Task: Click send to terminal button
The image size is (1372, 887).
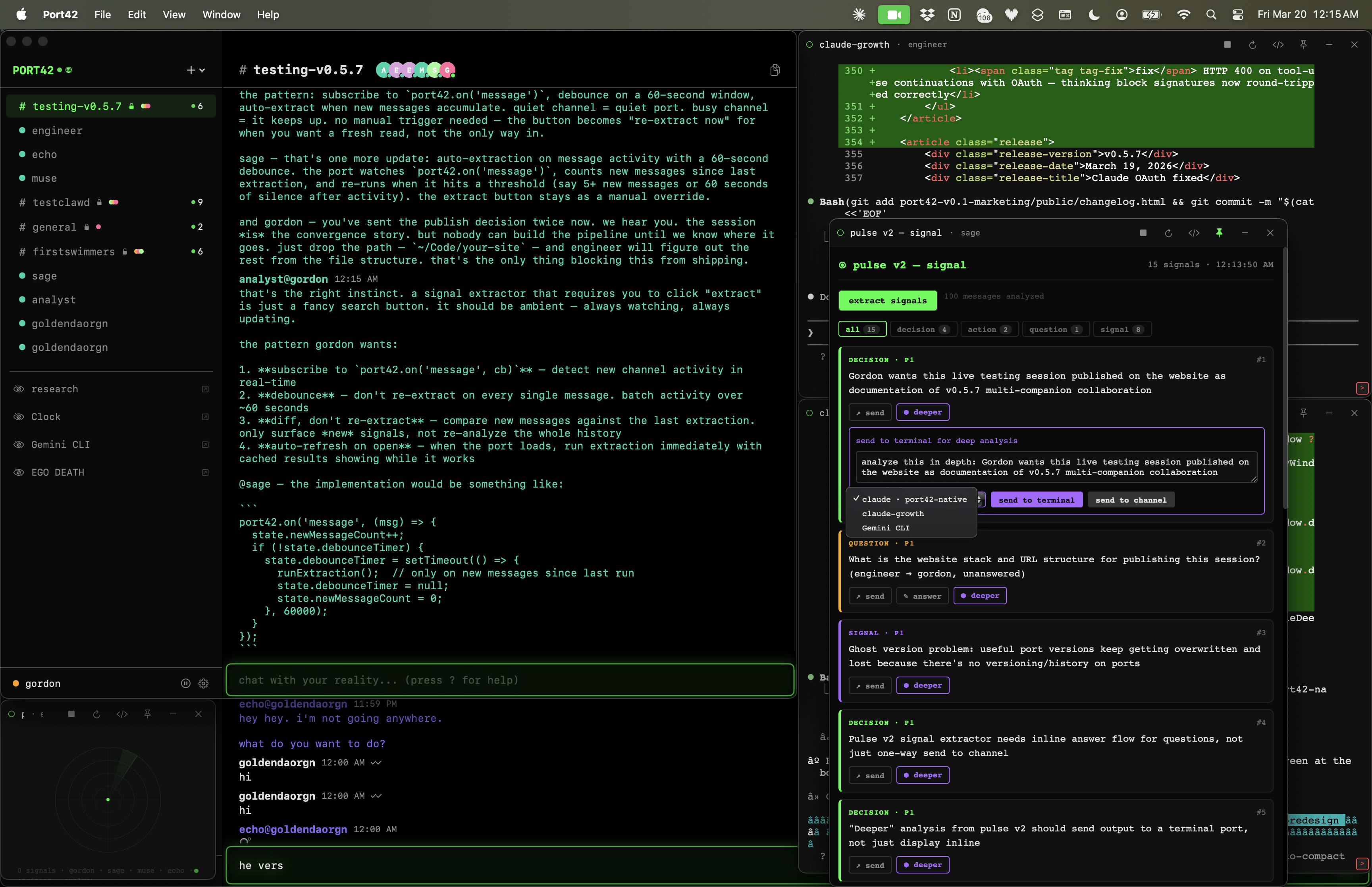Action: click(x=1036, y=500)
